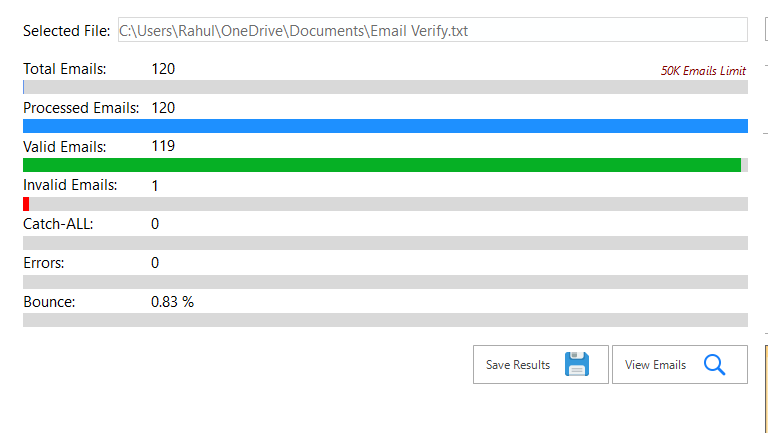Click the Catch-ALL label
This screenshot has width=768, height=433.
[58, 224]
